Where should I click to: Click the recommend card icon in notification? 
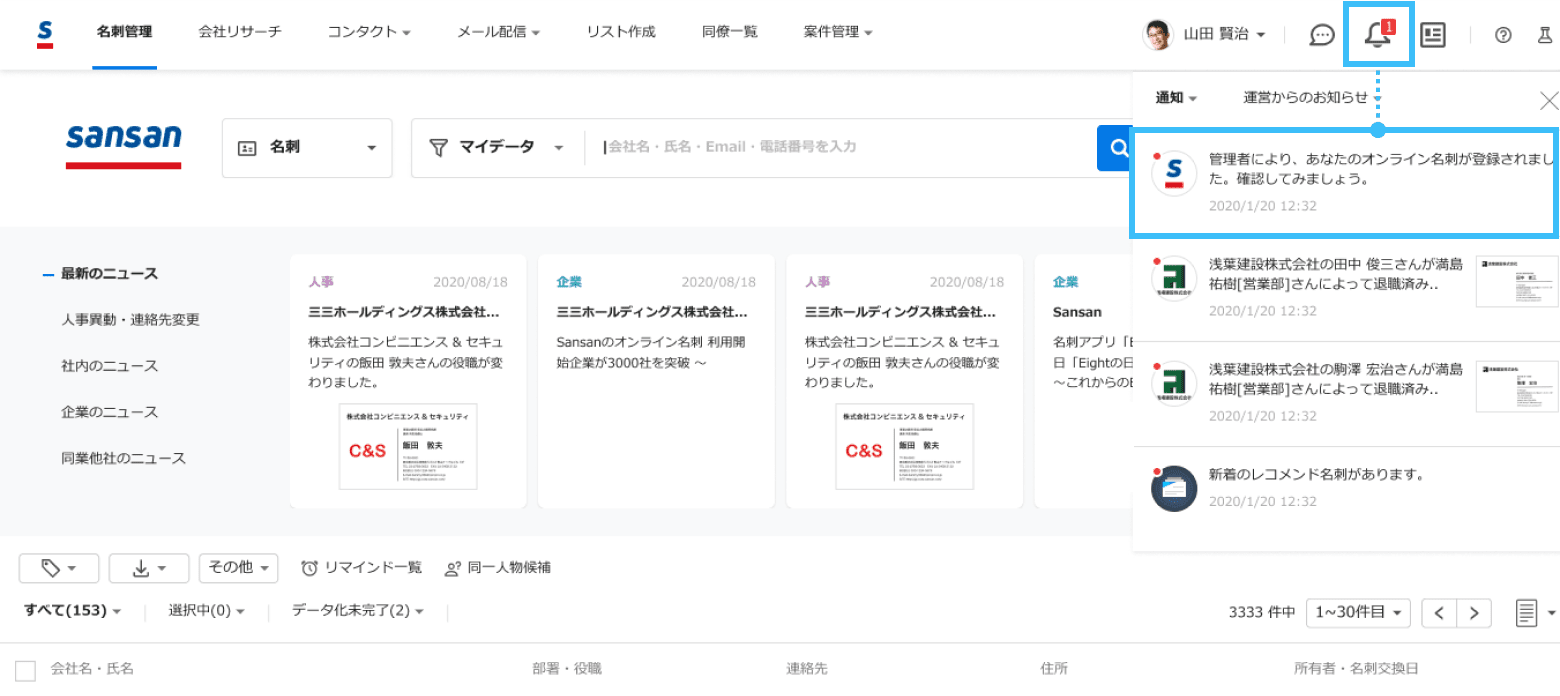point(1174,489)
